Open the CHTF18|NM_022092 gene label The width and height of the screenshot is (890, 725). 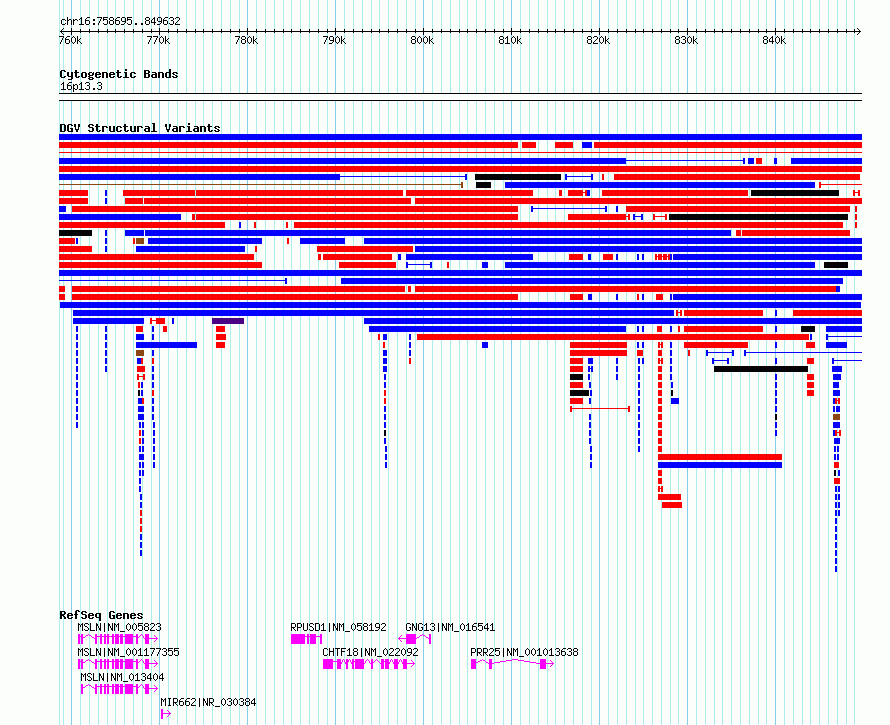pos(370,652)
